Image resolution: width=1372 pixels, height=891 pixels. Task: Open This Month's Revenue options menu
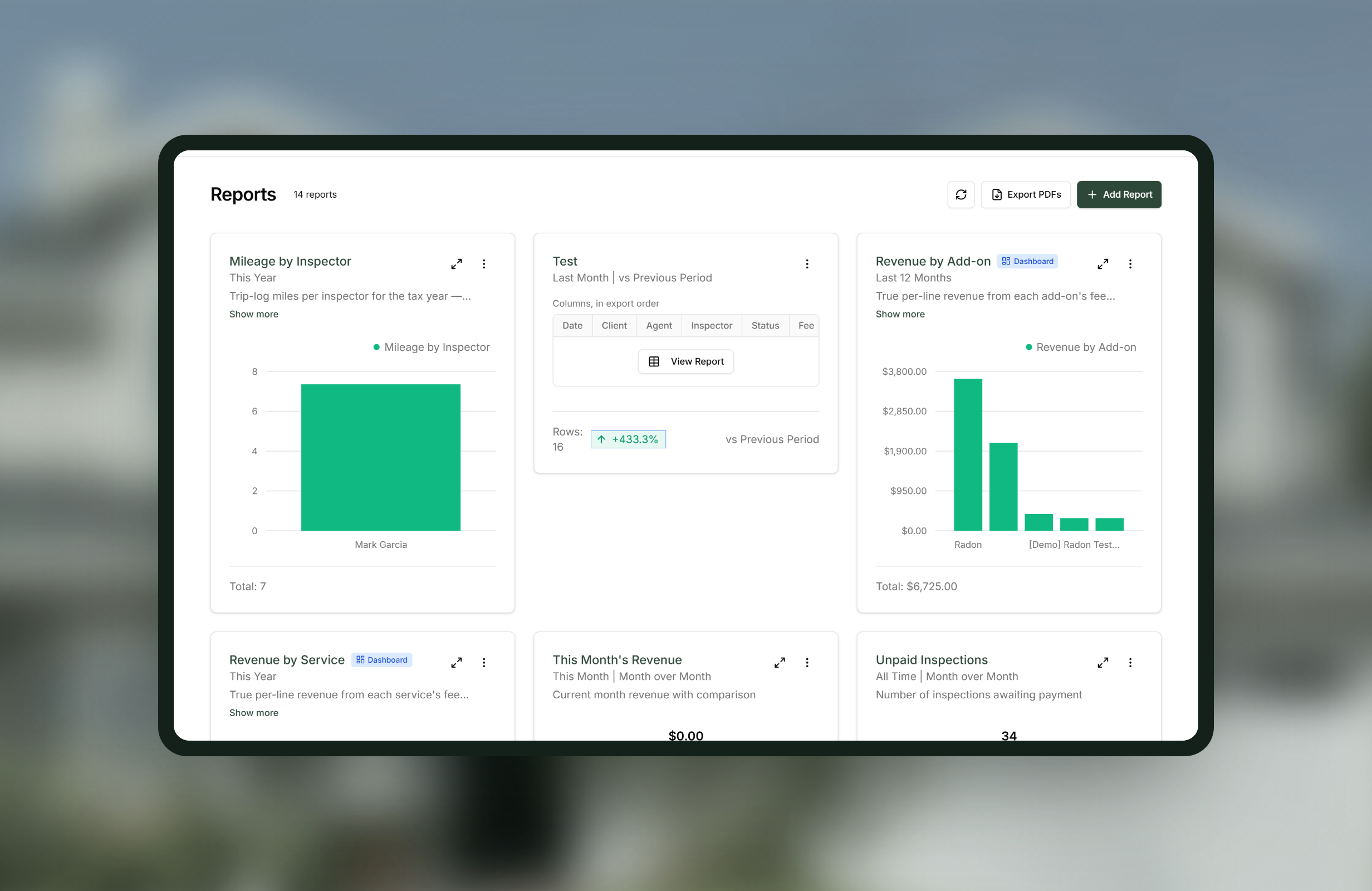[806, 662]
